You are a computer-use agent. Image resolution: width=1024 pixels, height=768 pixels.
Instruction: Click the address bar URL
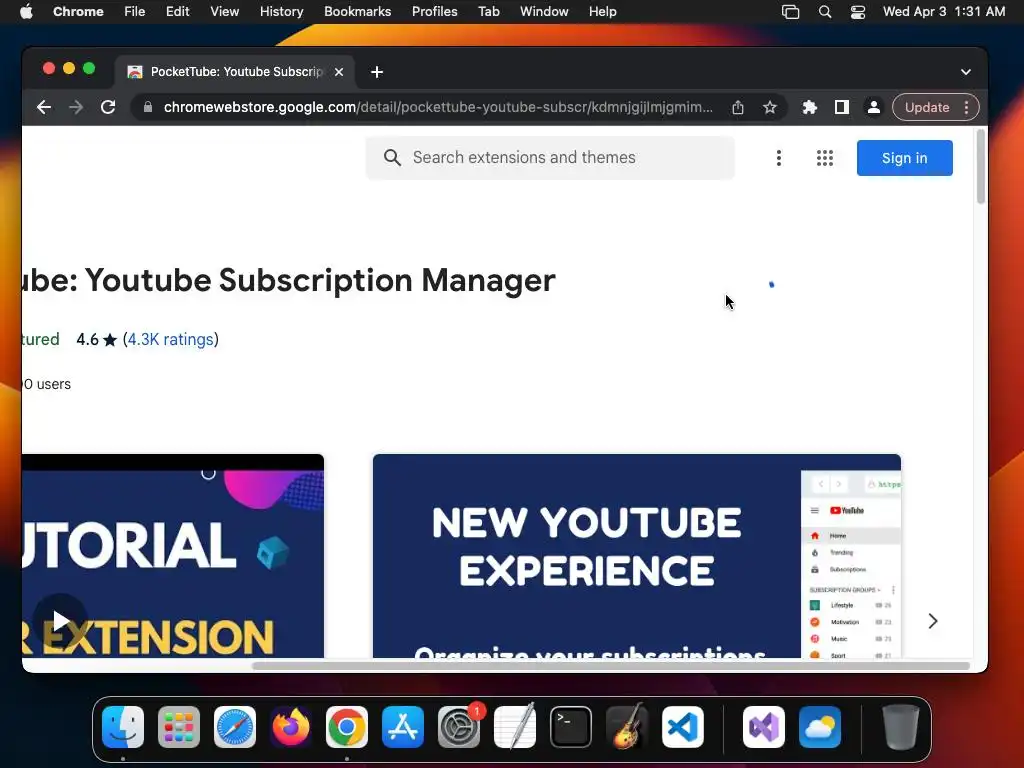(x=438, y=107)
